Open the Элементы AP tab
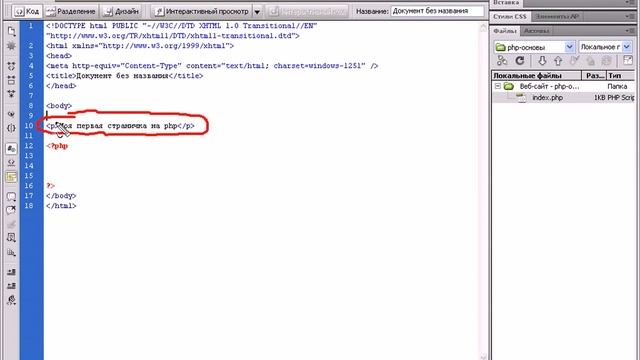This screenshot has height=360, width=640. 557,17
